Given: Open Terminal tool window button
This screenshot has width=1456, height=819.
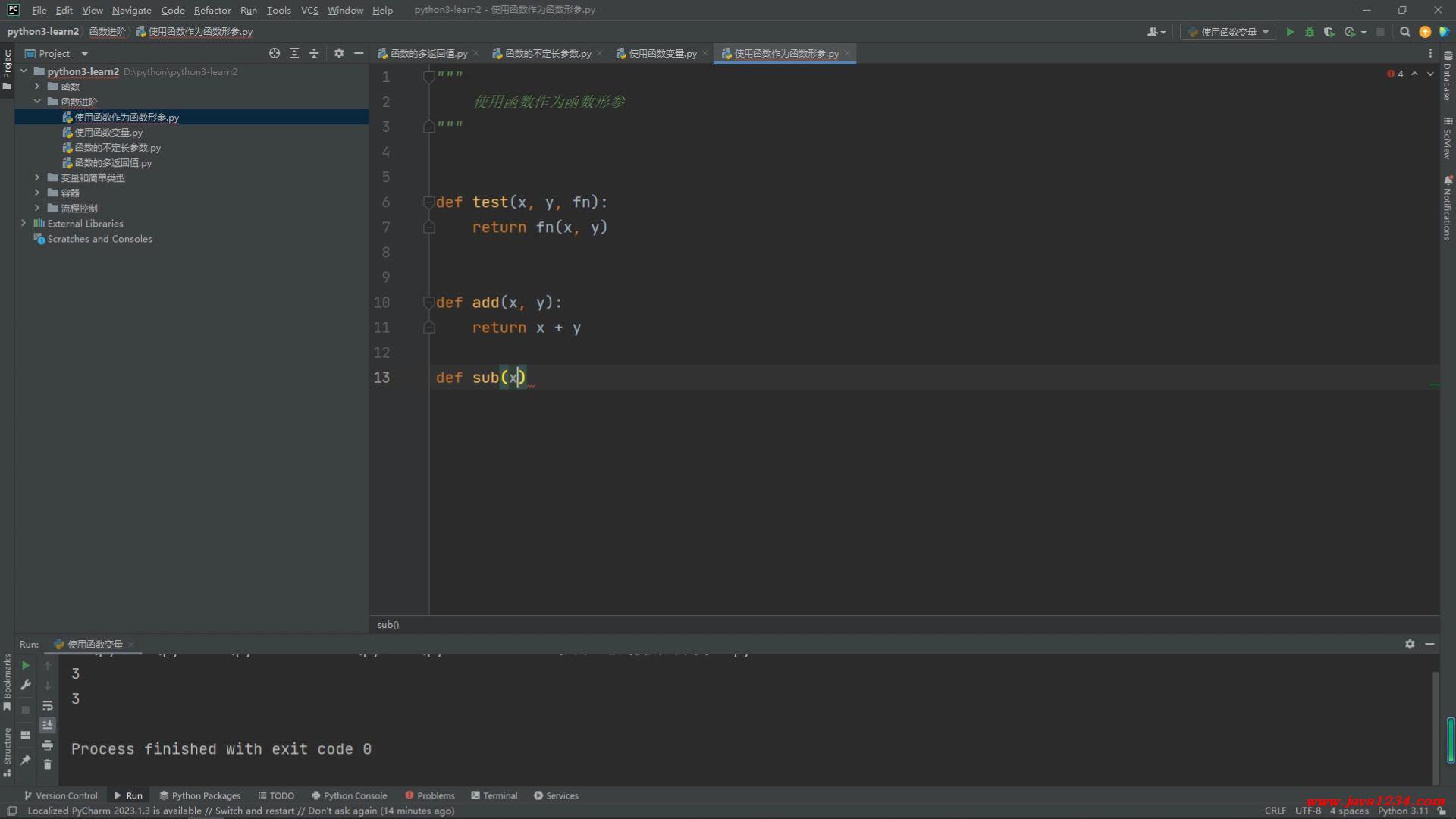Looking at the screenshot, I should point(494,795).
